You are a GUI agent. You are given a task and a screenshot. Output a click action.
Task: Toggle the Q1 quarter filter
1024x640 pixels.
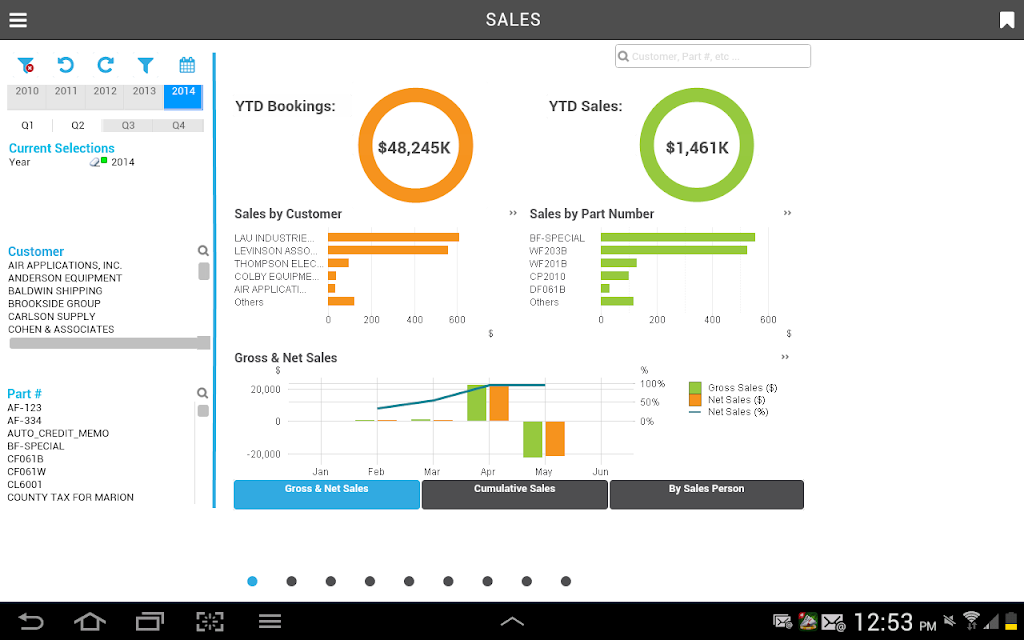(27, 125)
